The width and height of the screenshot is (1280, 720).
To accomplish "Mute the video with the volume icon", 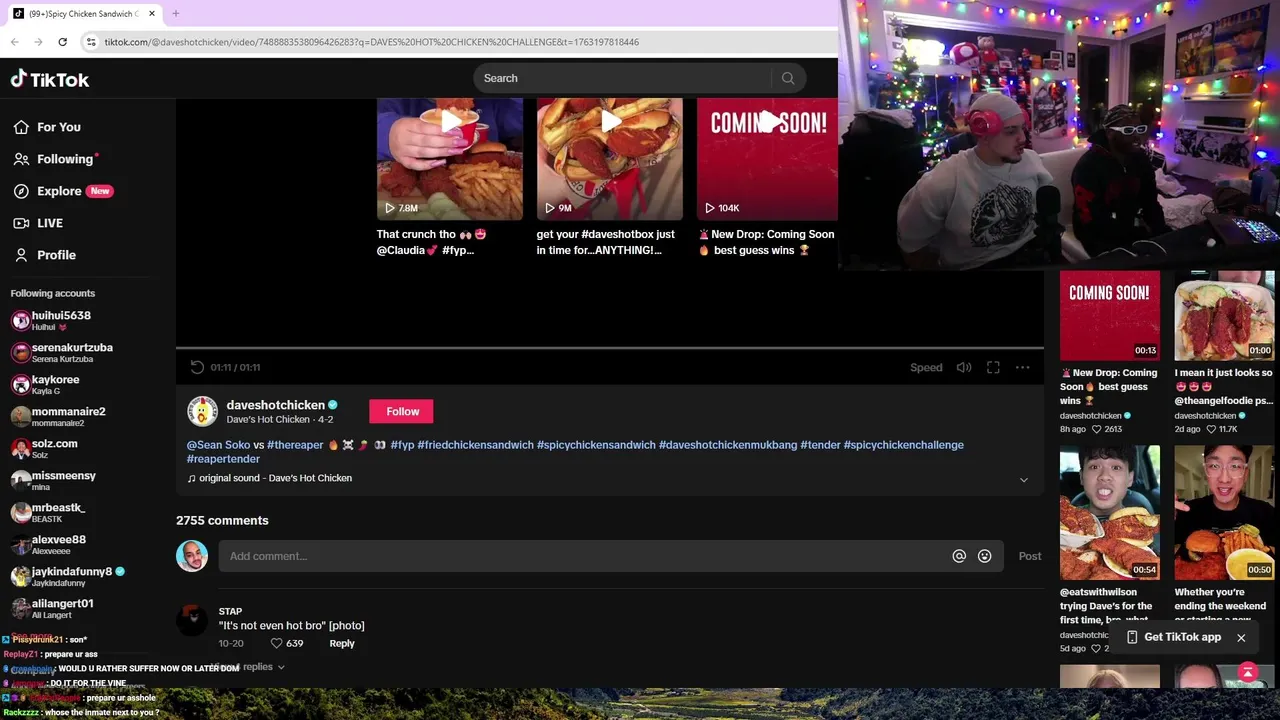I will coord(964,367).
